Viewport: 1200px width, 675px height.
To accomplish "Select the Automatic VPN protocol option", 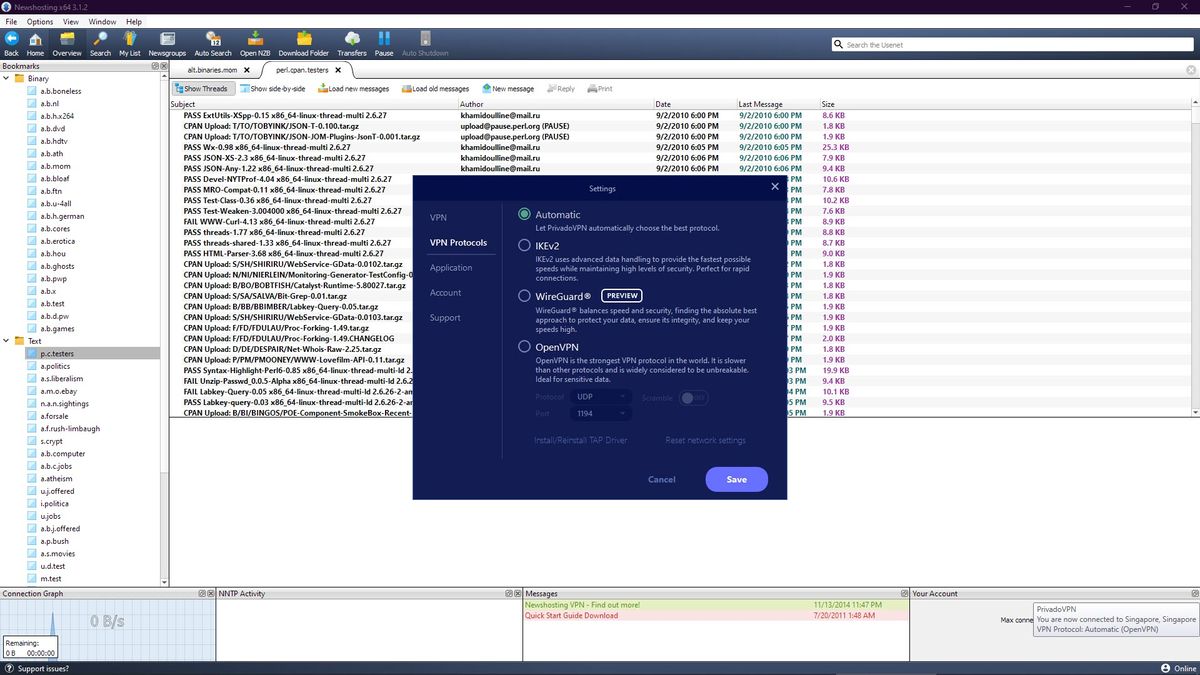I will click(x=524, y=214).
